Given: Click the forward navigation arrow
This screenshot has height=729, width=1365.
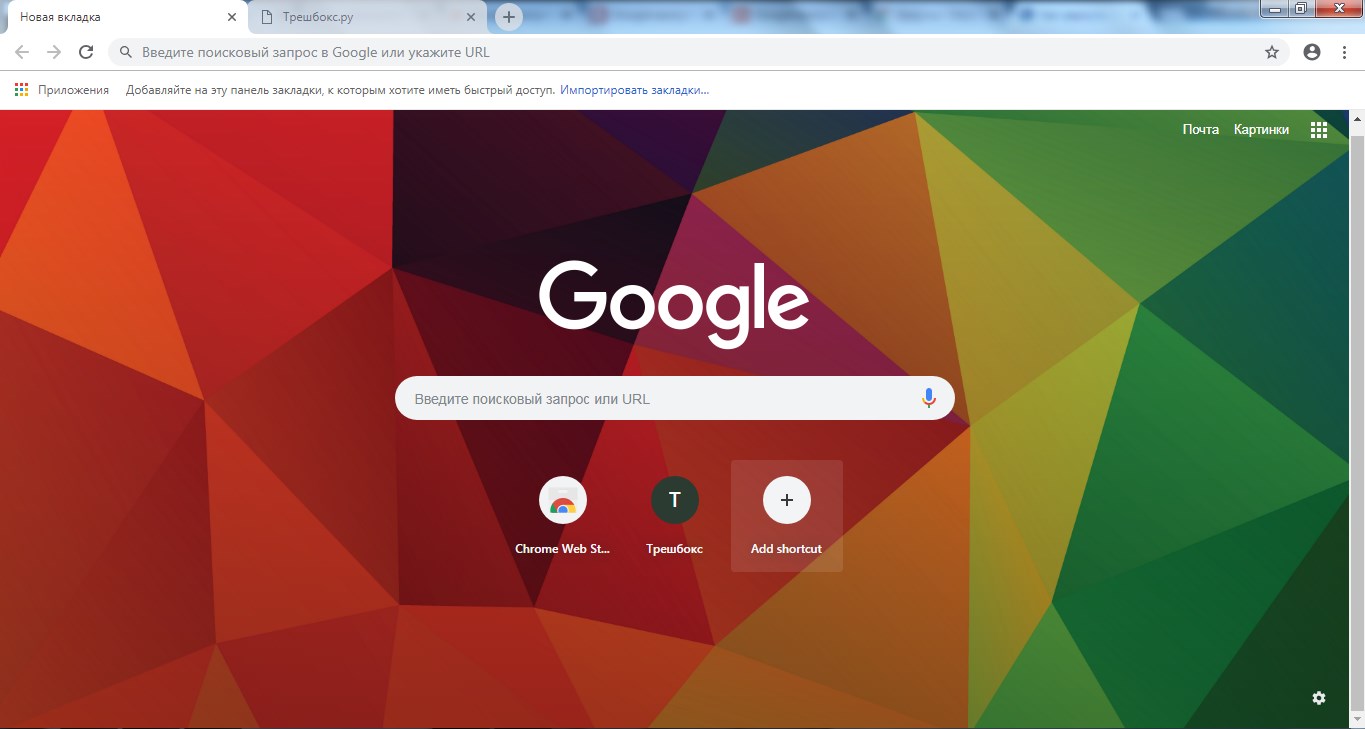Looking at the screenshot, I should pyautogui.click(x=54, y=52).
